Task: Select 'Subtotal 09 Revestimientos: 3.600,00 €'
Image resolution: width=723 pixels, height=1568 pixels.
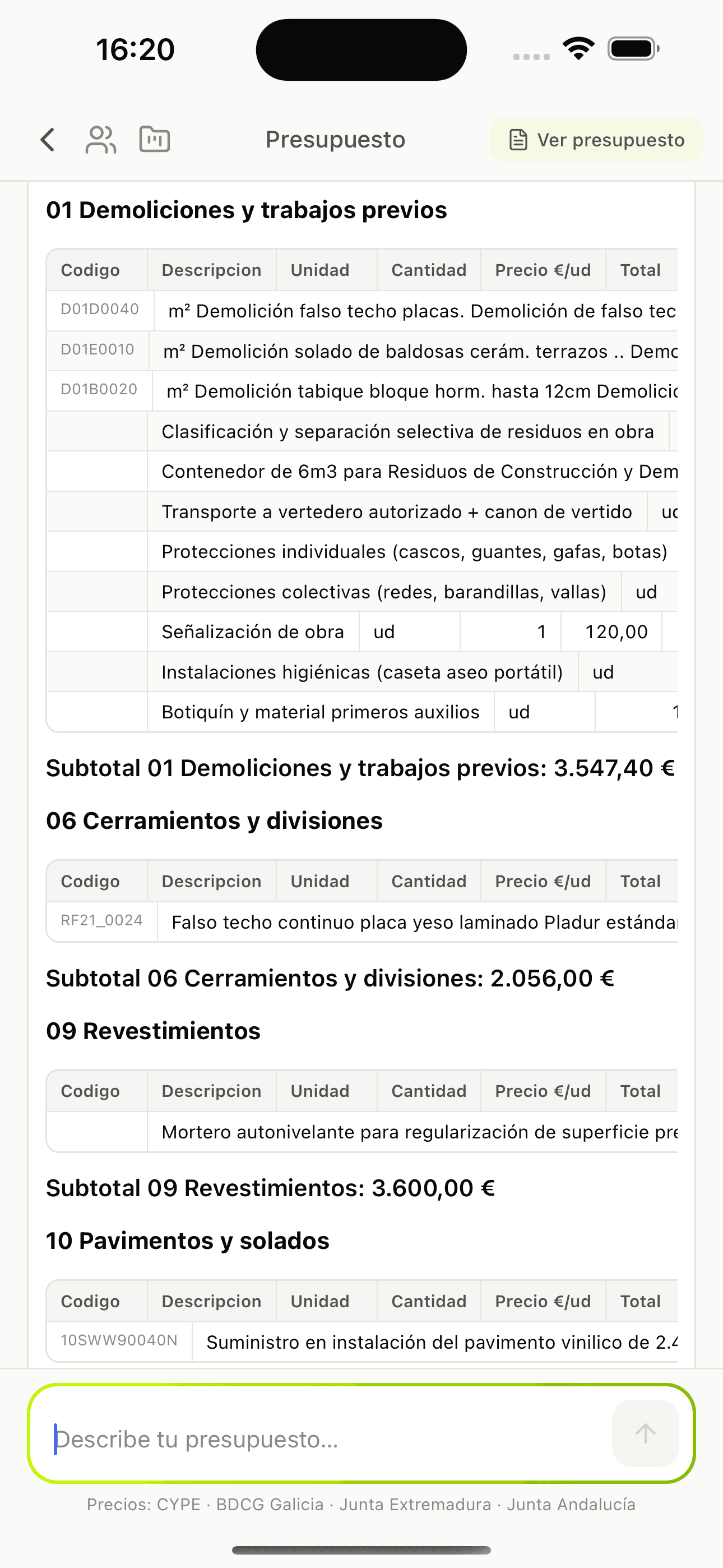Action: [x=270, y=1188]
